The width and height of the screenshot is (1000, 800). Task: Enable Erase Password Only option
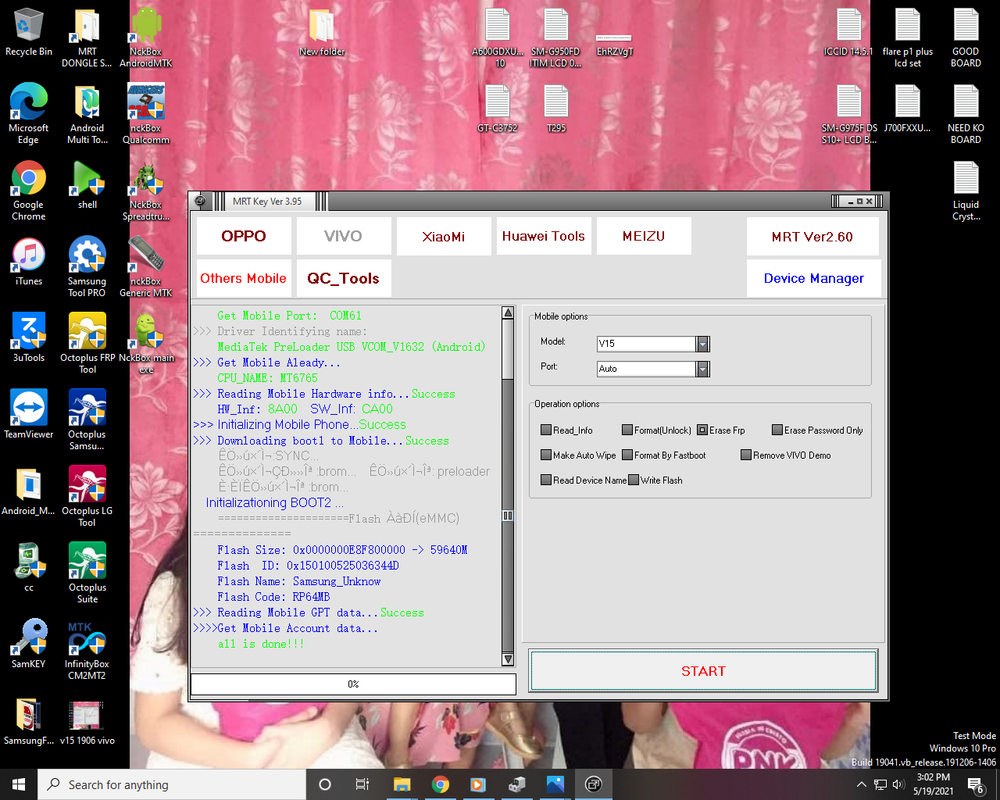click(x=777, y=430)
